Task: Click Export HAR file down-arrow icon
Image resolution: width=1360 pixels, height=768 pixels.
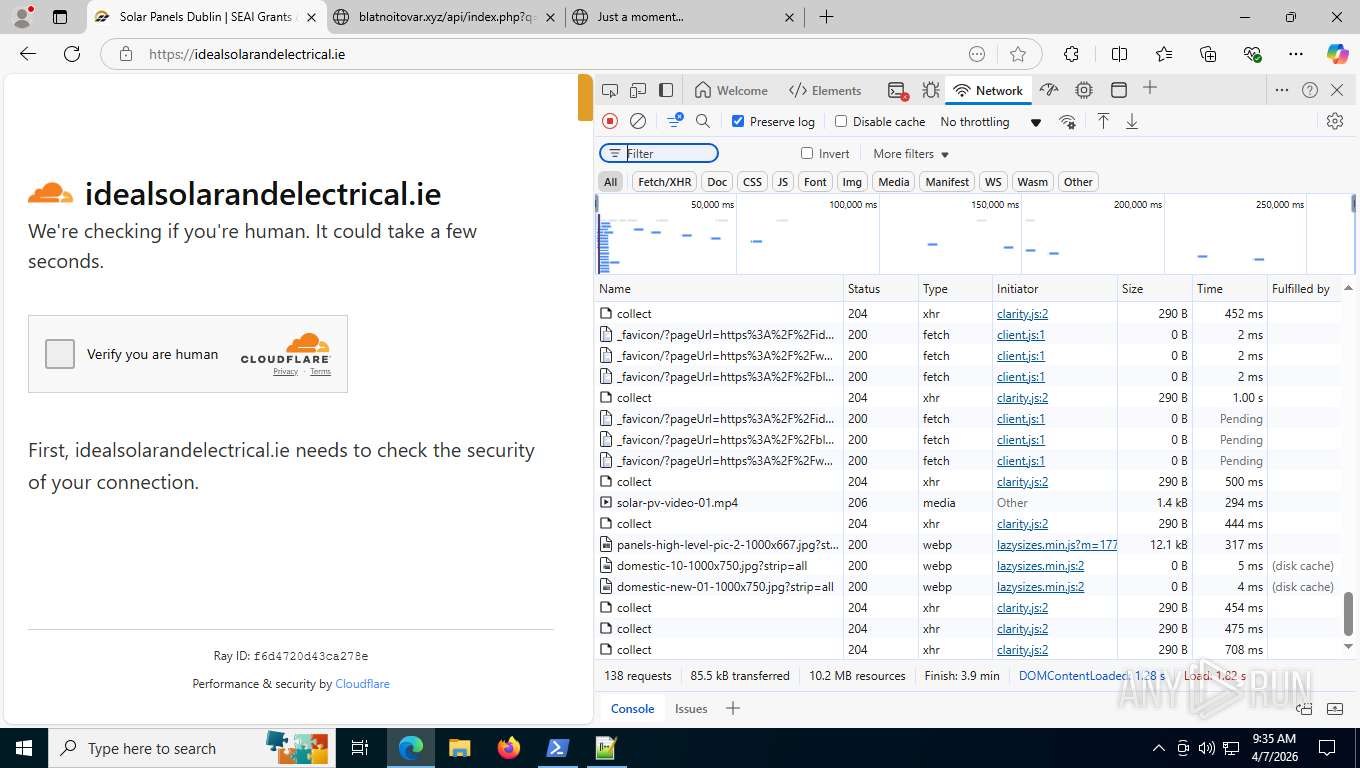Action: click(x=1132, y=121)
